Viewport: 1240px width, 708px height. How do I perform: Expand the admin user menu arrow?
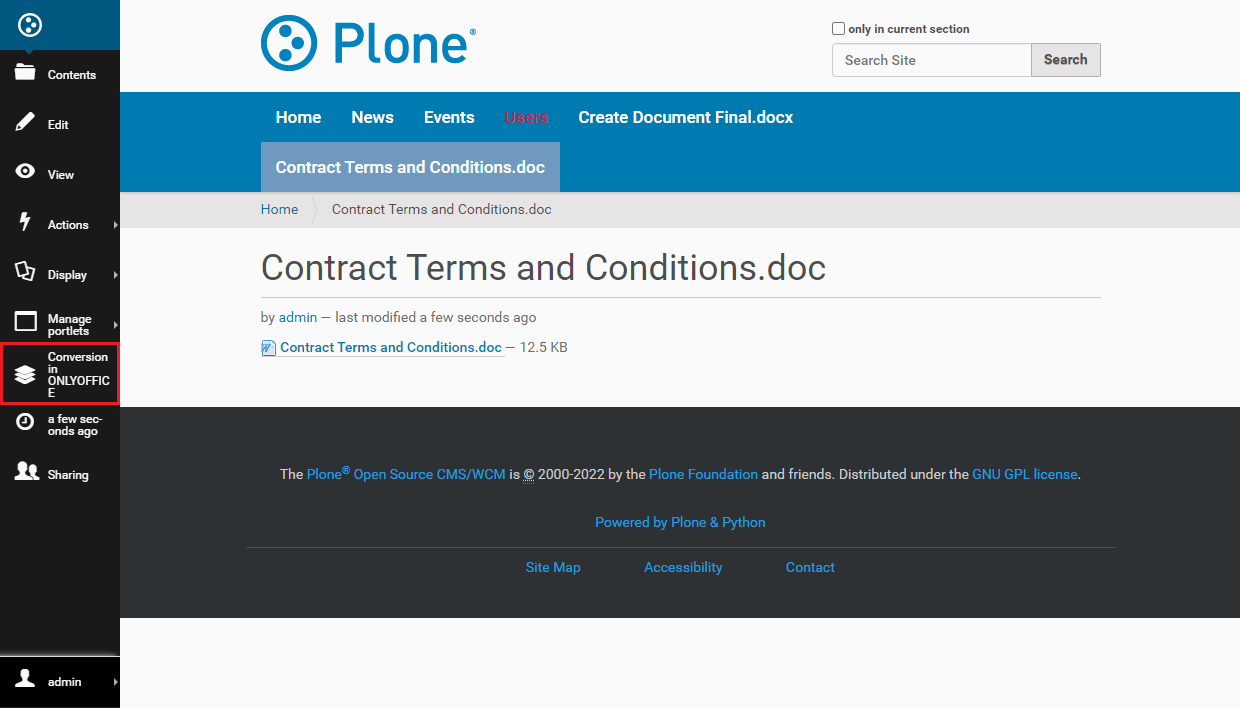pos(115,682)
